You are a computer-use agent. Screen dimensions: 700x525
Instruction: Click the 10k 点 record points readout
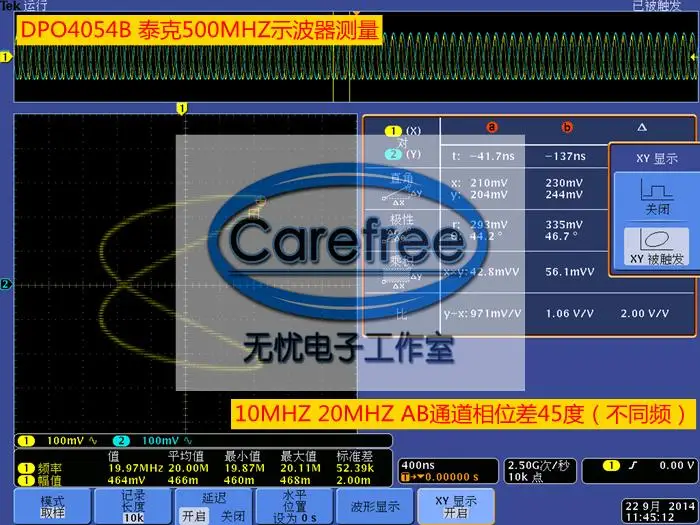coord(525,477)
